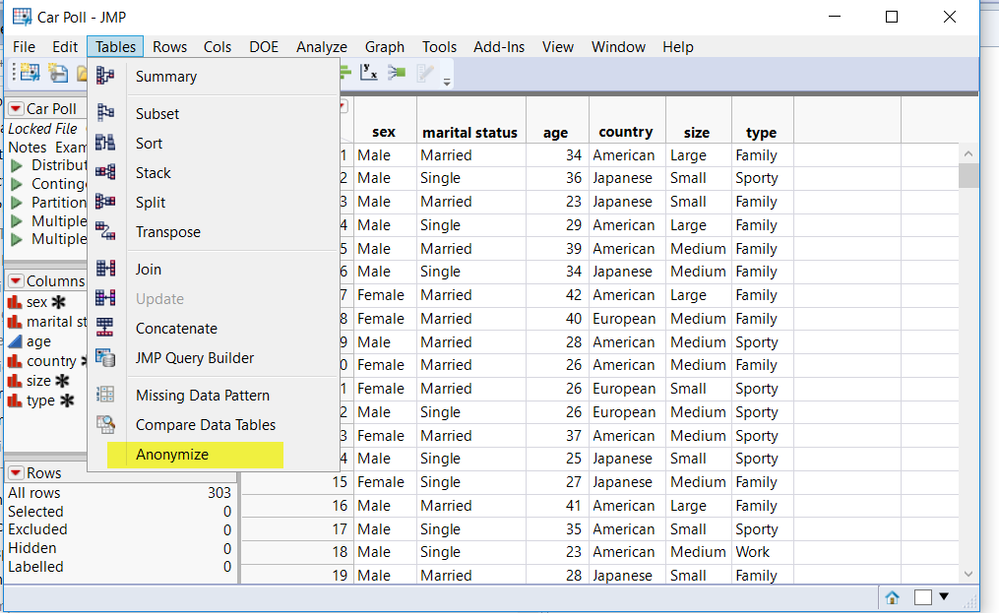
Task: Click age value 42 in row 7
Action: pos(573,295)
